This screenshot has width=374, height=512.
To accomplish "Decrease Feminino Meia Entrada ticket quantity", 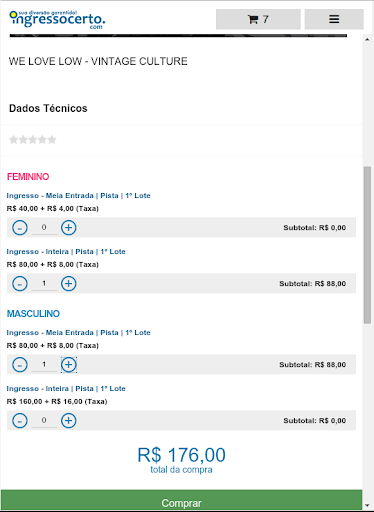I will pyautogui.click(x=20, y=228).
